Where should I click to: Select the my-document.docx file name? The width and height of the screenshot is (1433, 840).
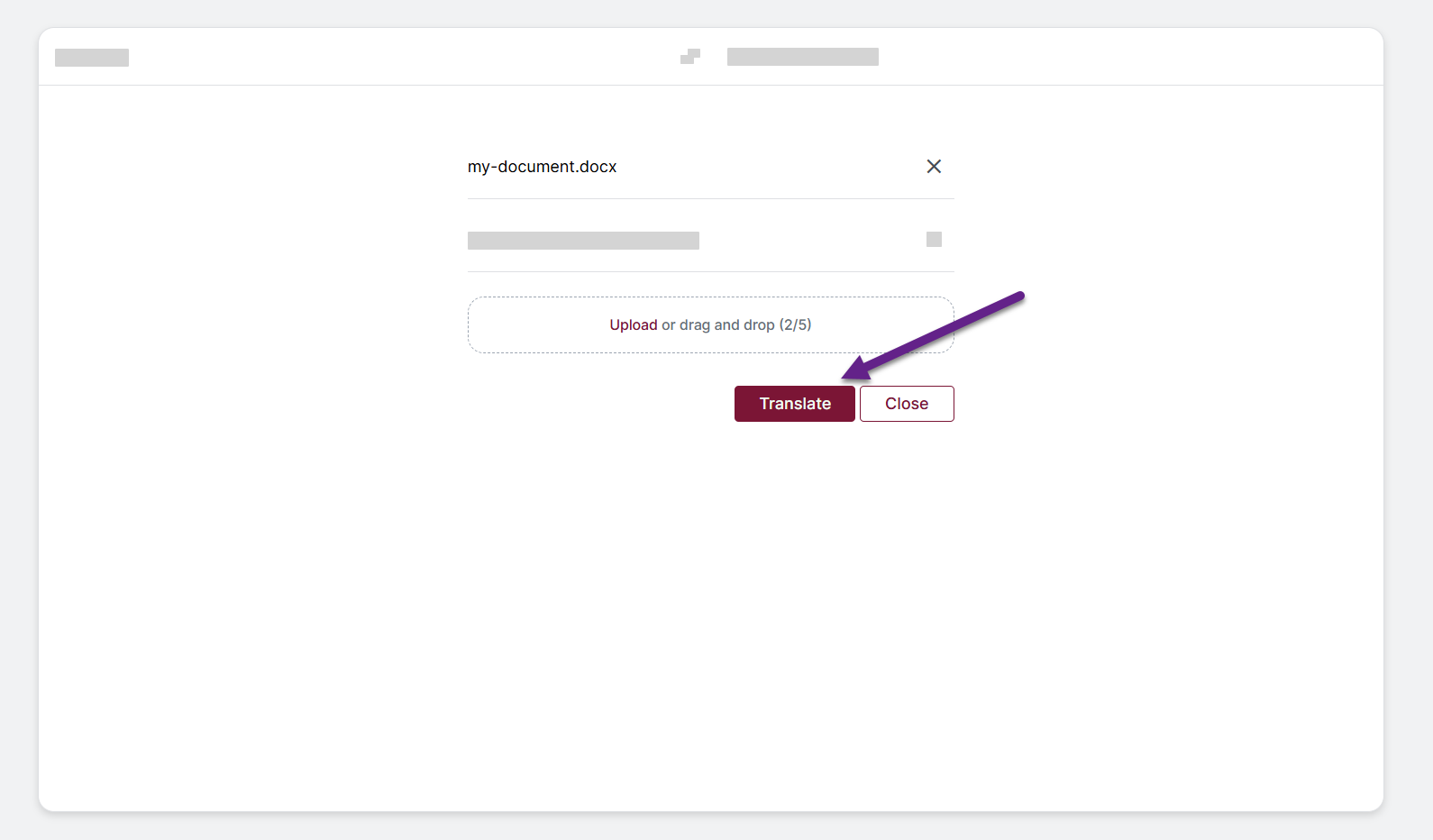[542, 167]
